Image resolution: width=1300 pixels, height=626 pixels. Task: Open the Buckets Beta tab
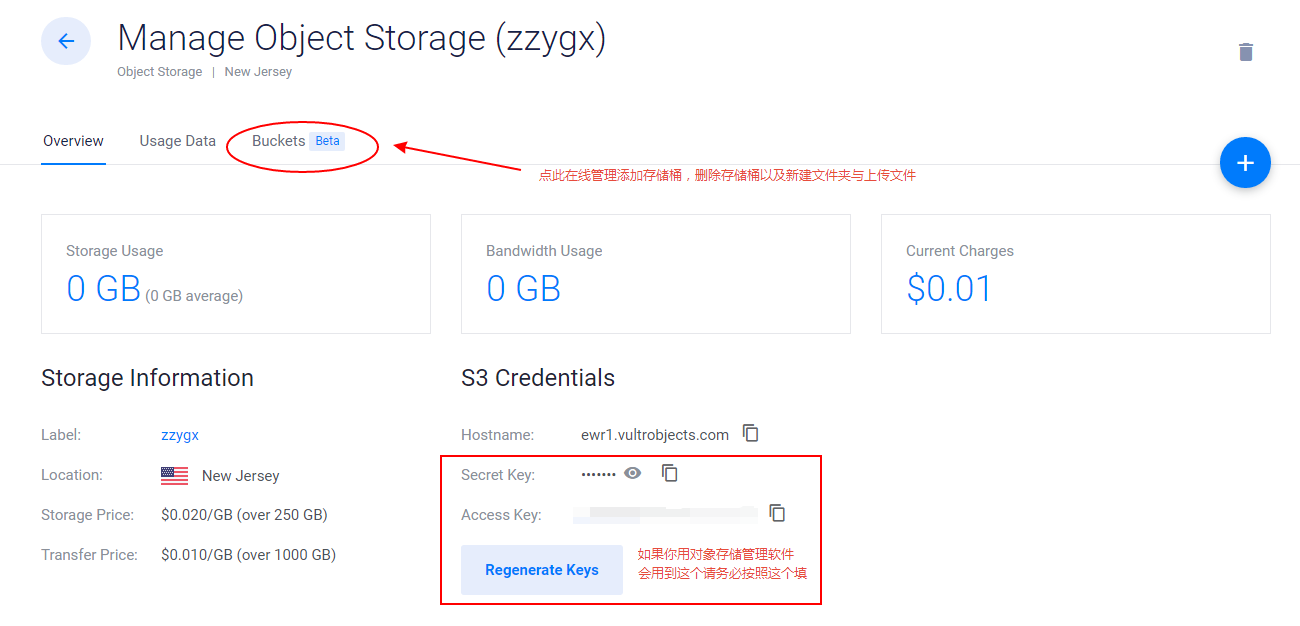tap(298, 141)
